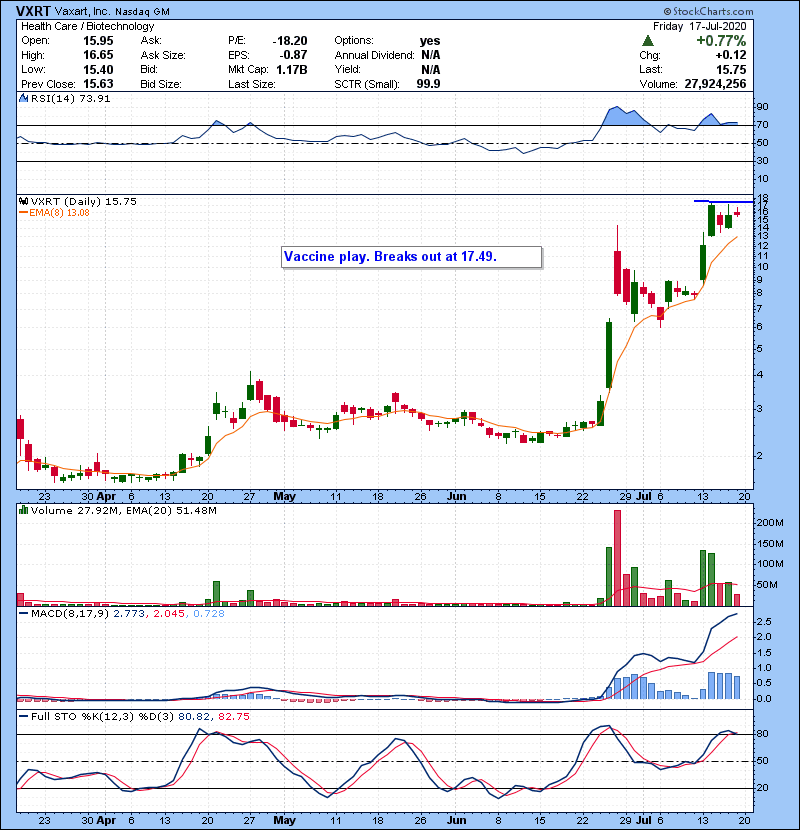800x830 pixels.
Task: Select the Low value 15.40
Action: point(98,69)
